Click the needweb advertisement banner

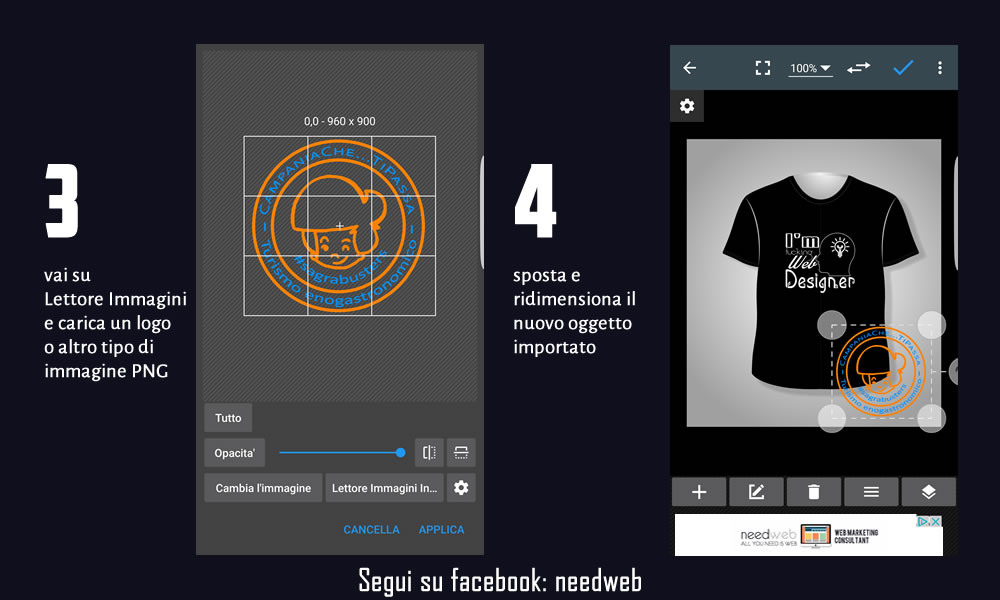809,535
